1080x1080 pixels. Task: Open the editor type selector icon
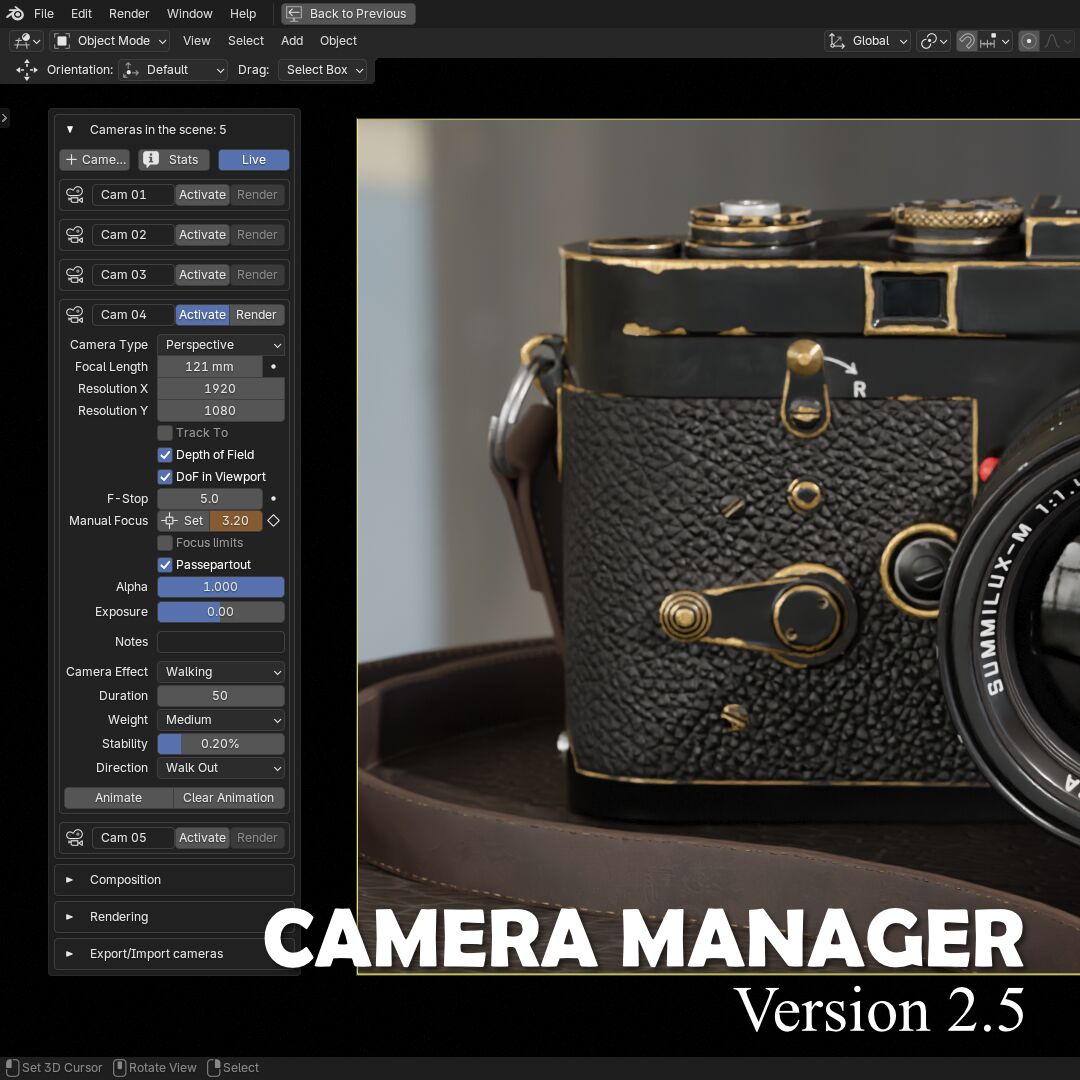click(25, 41)
